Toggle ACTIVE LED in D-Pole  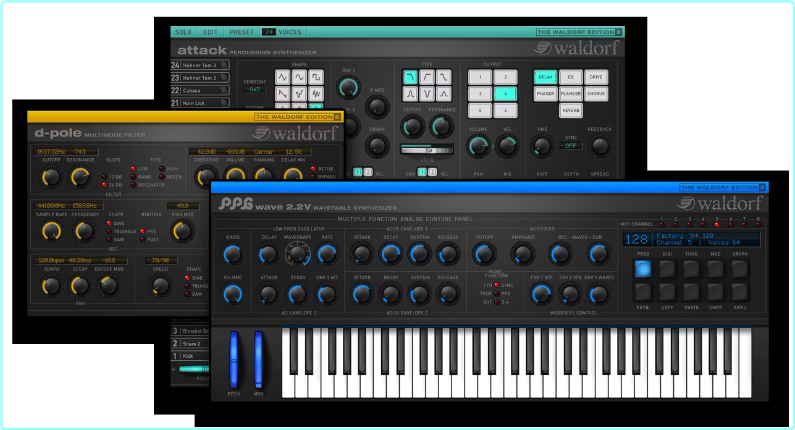(313, 169)
